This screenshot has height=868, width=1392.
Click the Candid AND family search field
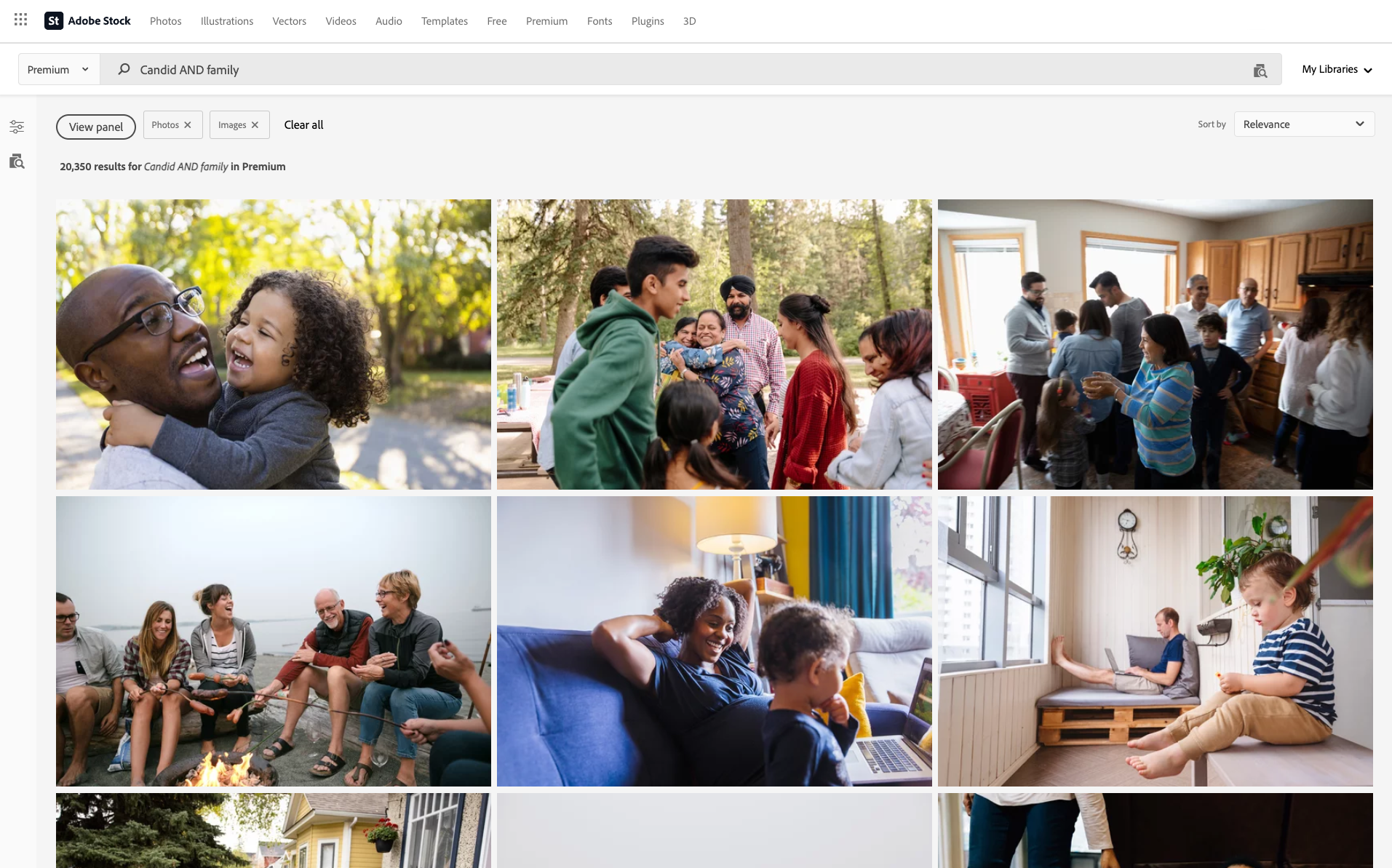684,70
